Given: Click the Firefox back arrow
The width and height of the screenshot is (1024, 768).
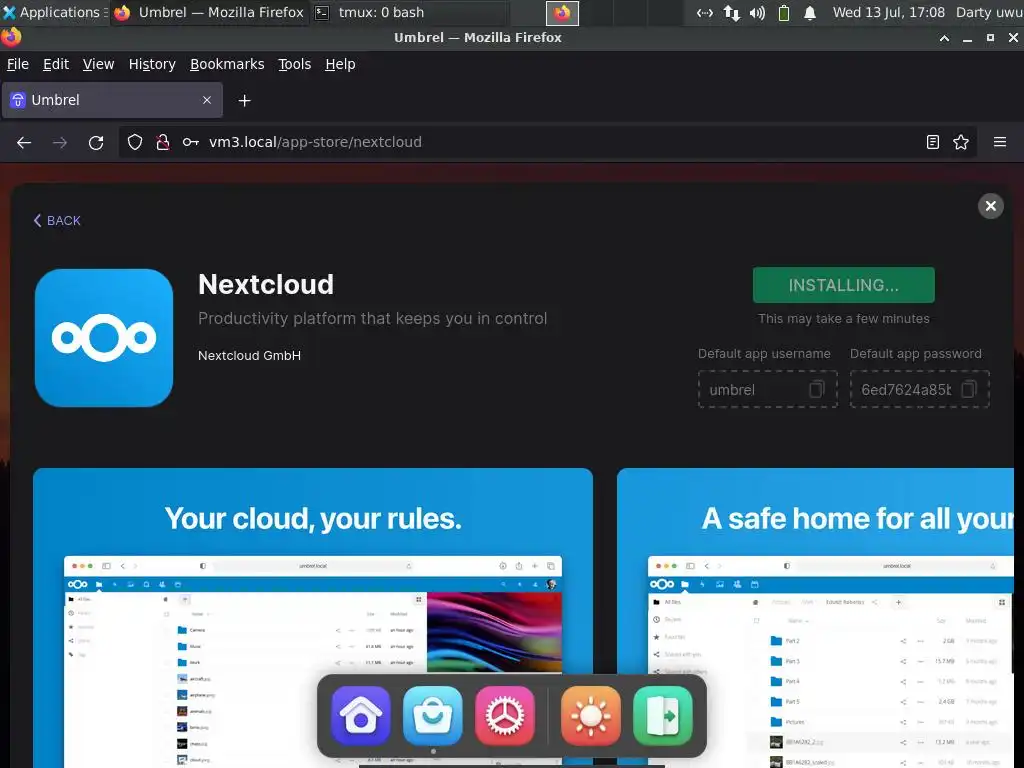Looking at the screenshot, I should click(x=24, y=142).
